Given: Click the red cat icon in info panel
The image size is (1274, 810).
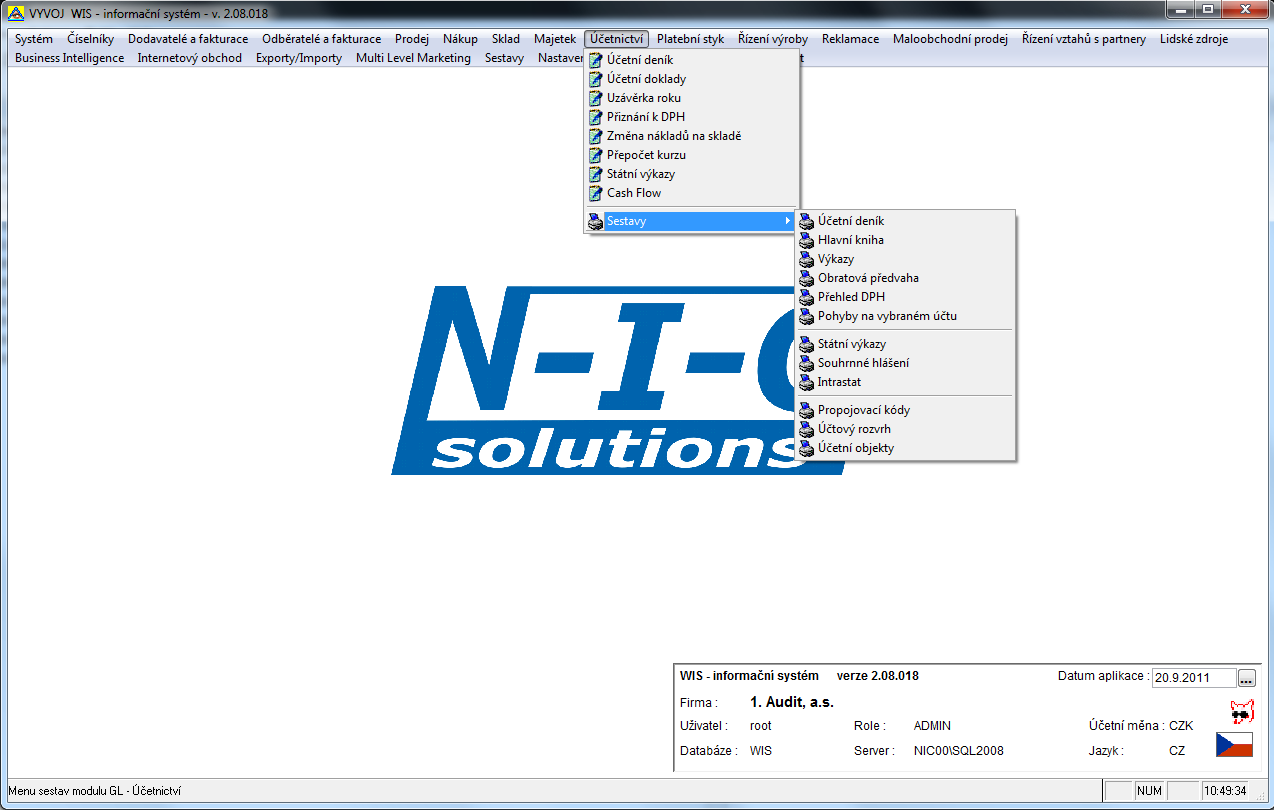Looking at the screenshot, I should click(x=1241, y=713).
